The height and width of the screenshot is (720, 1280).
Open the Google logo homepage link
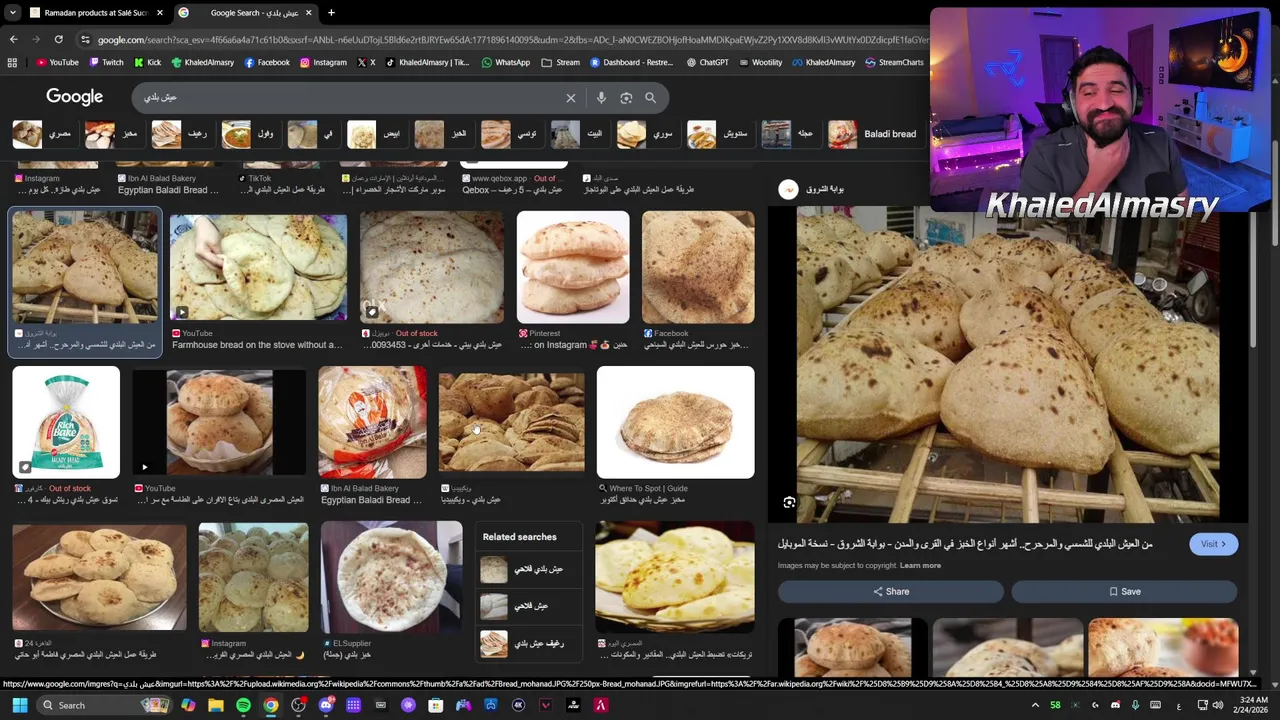74,97
